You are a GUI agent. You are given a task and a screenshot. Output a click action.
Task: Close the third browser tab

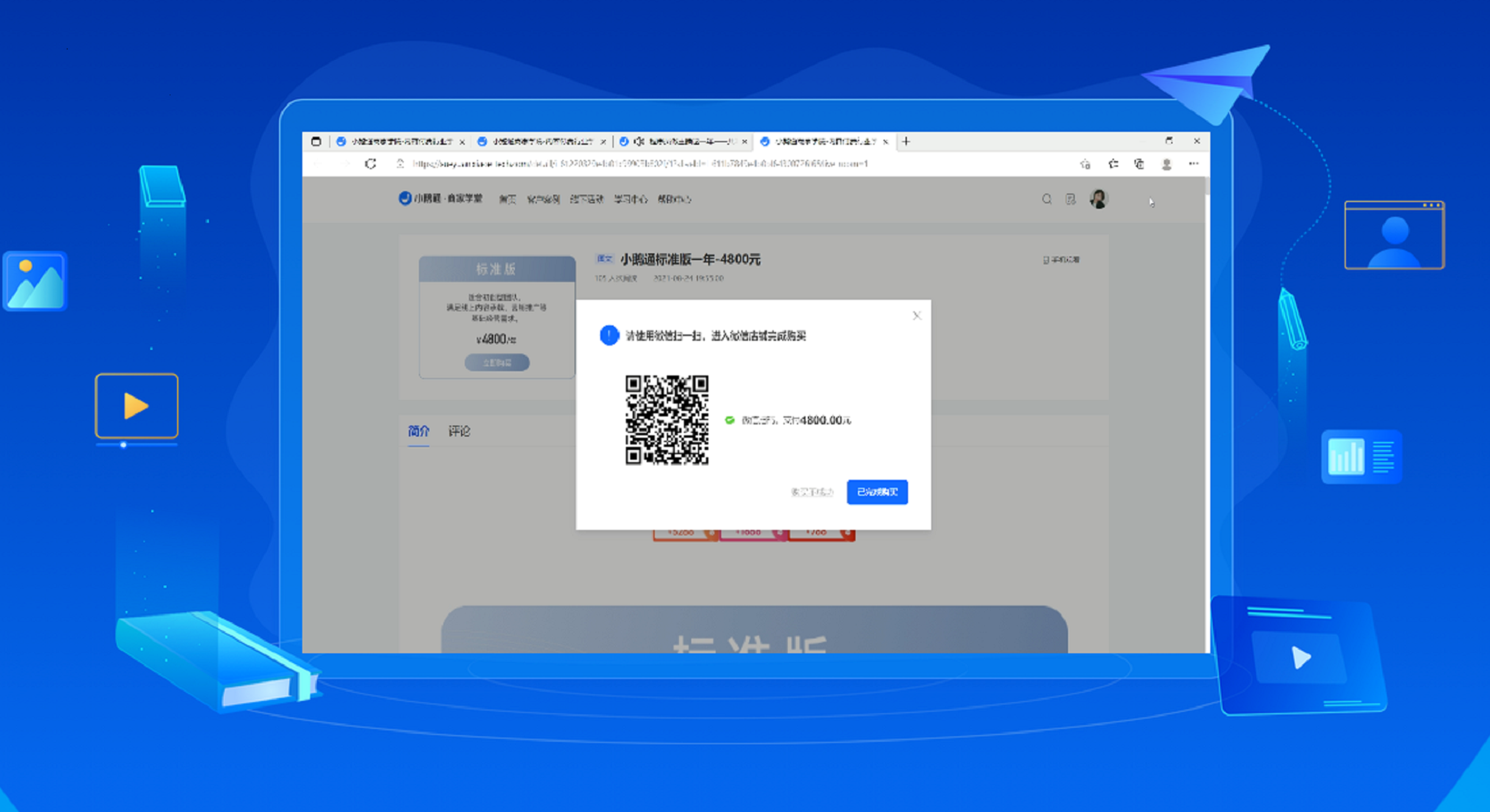point(744,142)
